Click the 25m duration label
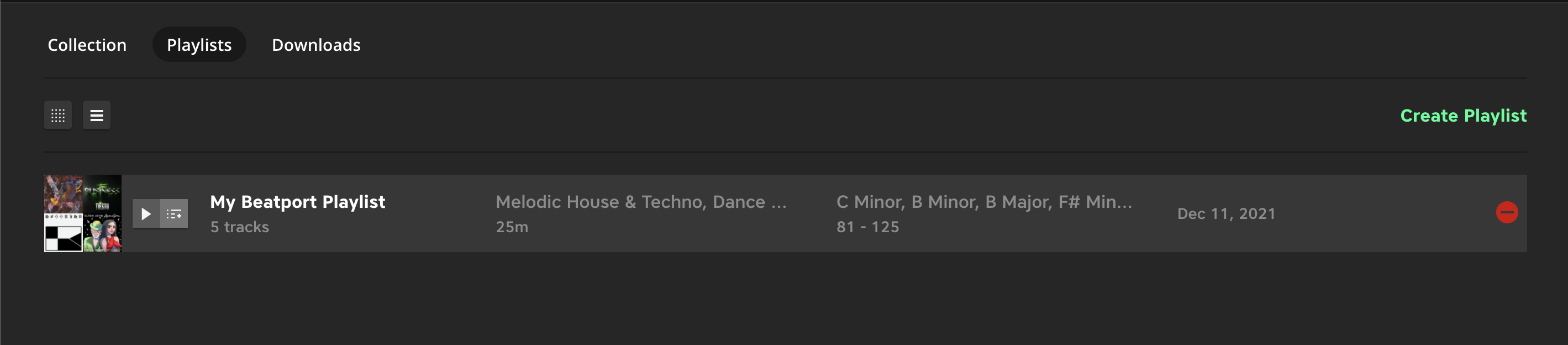Viewport: 1568px width, 345px height. pos(512,227)
